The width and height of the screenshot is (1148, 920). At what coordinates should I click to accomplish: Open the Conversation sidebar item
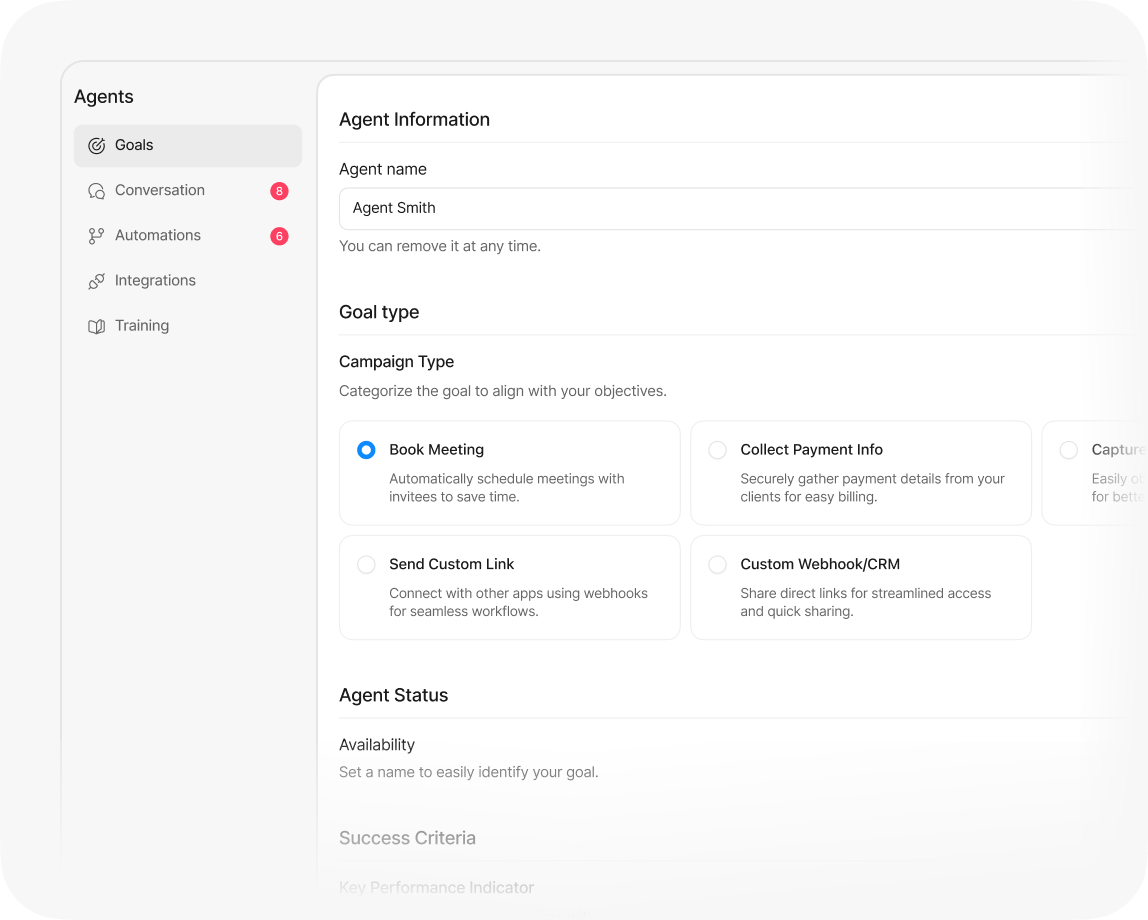187,190
